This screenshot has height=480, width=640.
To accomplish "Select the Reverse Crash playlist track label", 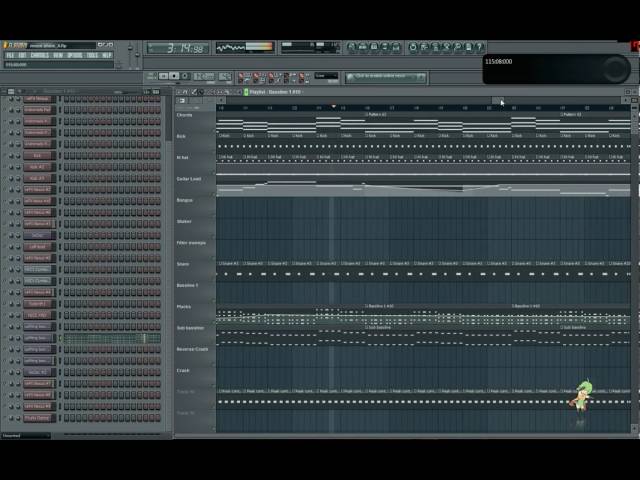I will point(192,349).
